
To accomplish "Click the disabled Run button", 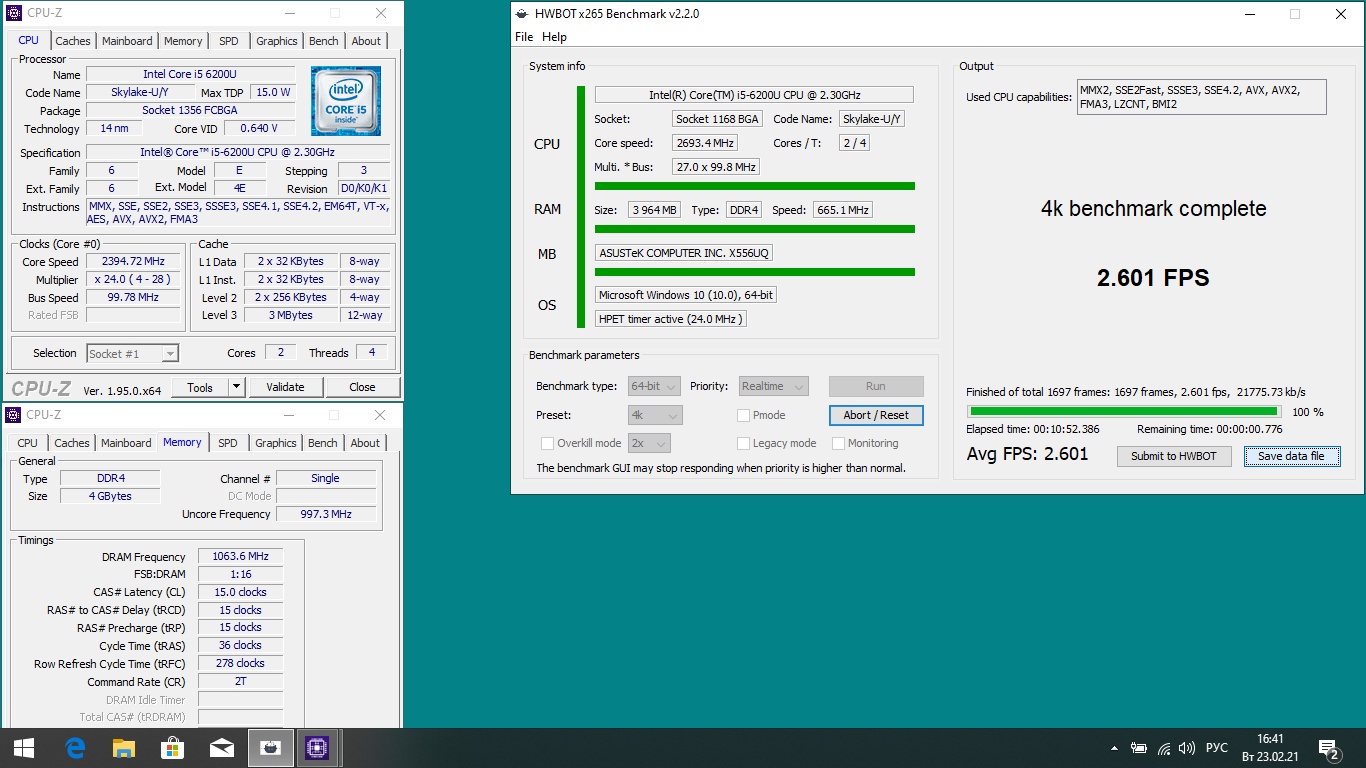I will [x=876, y=386].
